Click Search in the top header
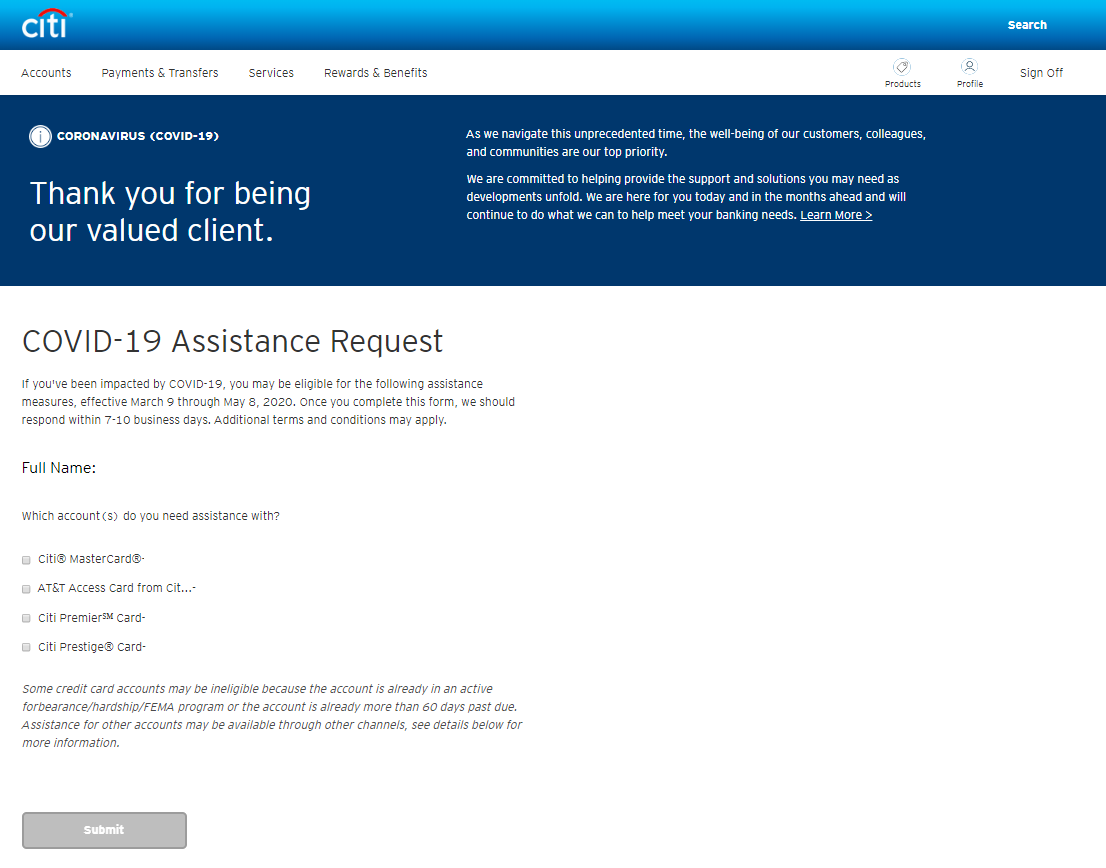The image size is (1106, 868). coord(1026,25)
